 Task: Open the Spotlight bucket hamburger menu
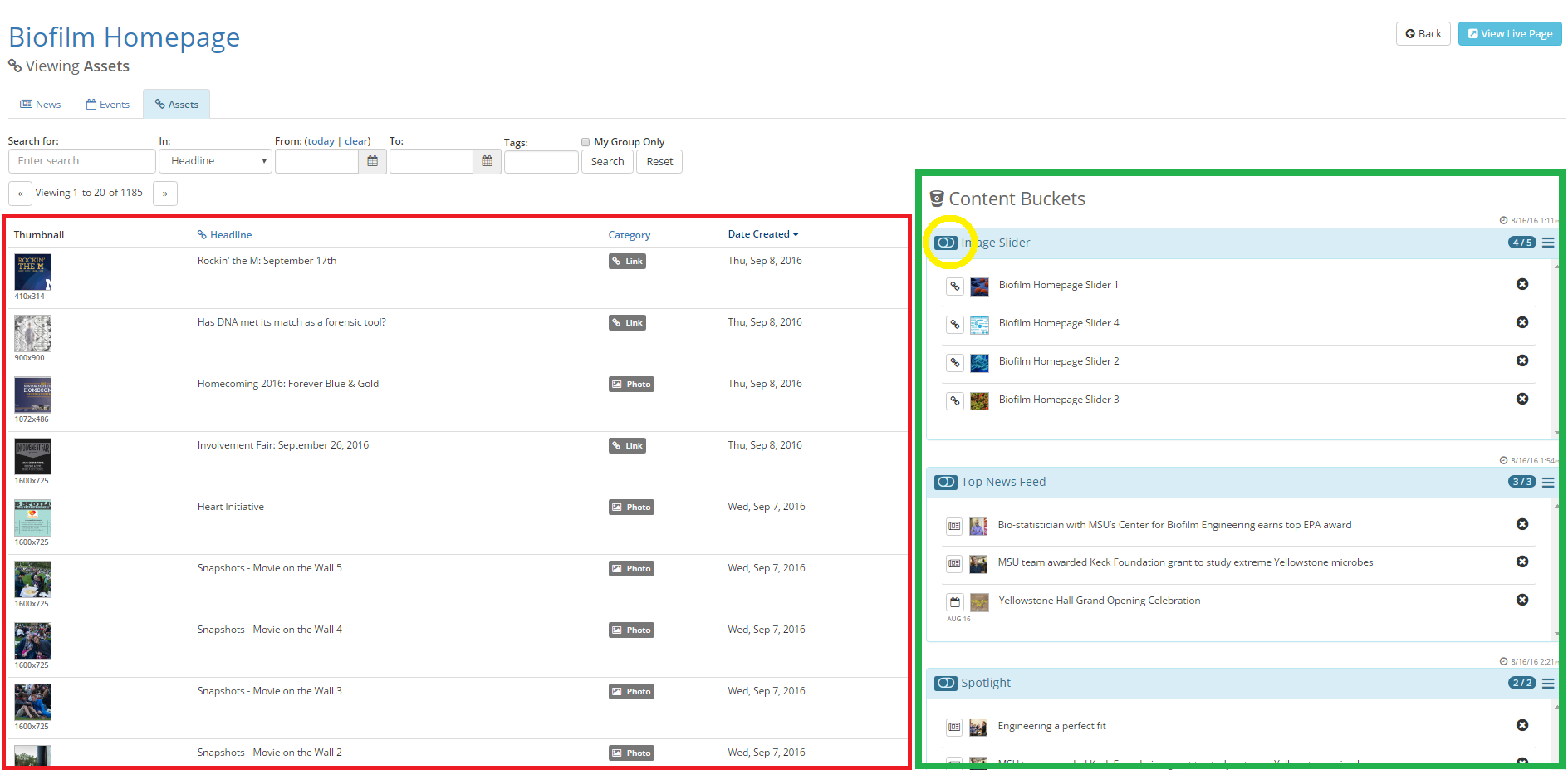click(x=1548, y=684)
